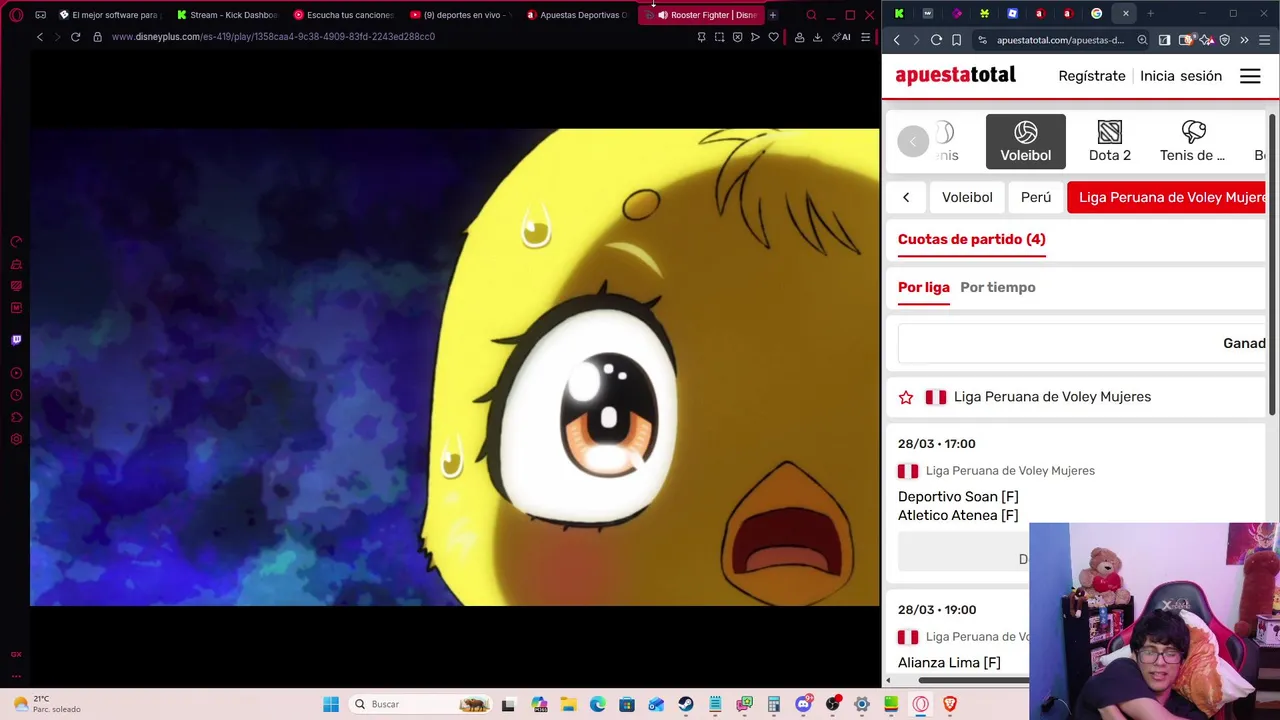The height and width of the screenshot is (720, 1280).
Task: Open Steam from the taskbar
Action: (x=685, y=704)
